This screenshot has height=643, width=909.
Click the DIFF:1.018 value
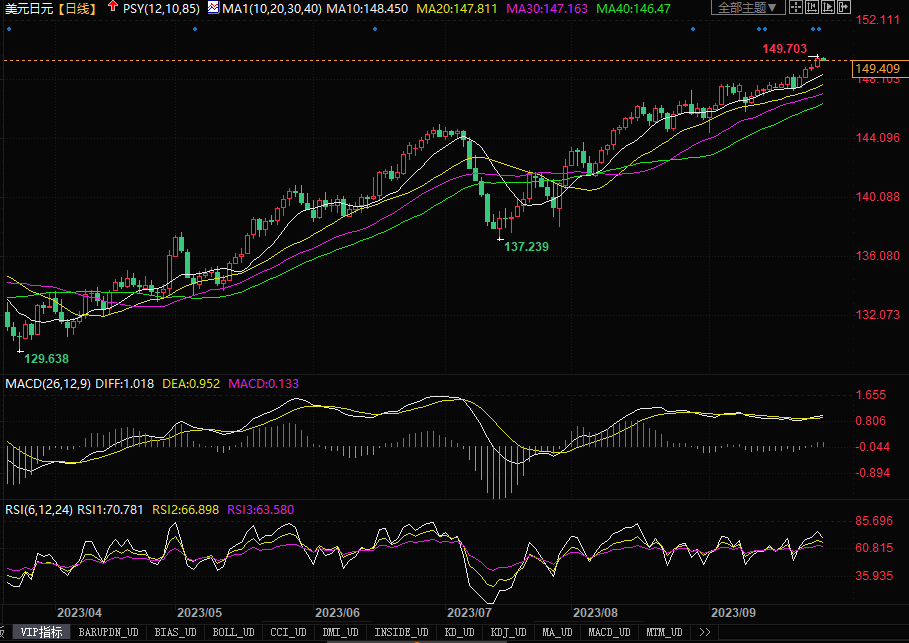click(125, 384)
